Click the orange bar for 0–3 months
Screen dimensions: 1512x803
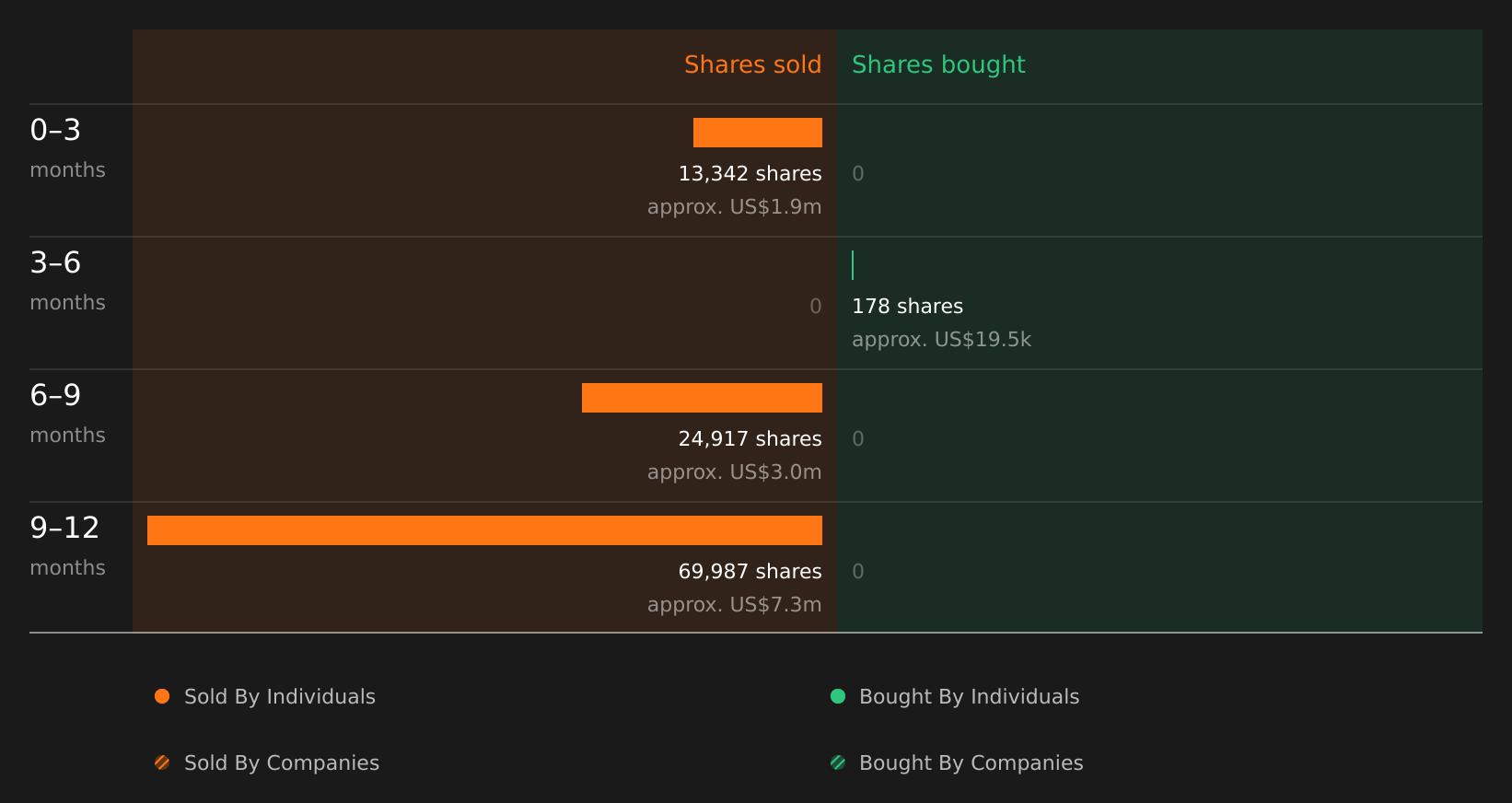coord(758,133)
